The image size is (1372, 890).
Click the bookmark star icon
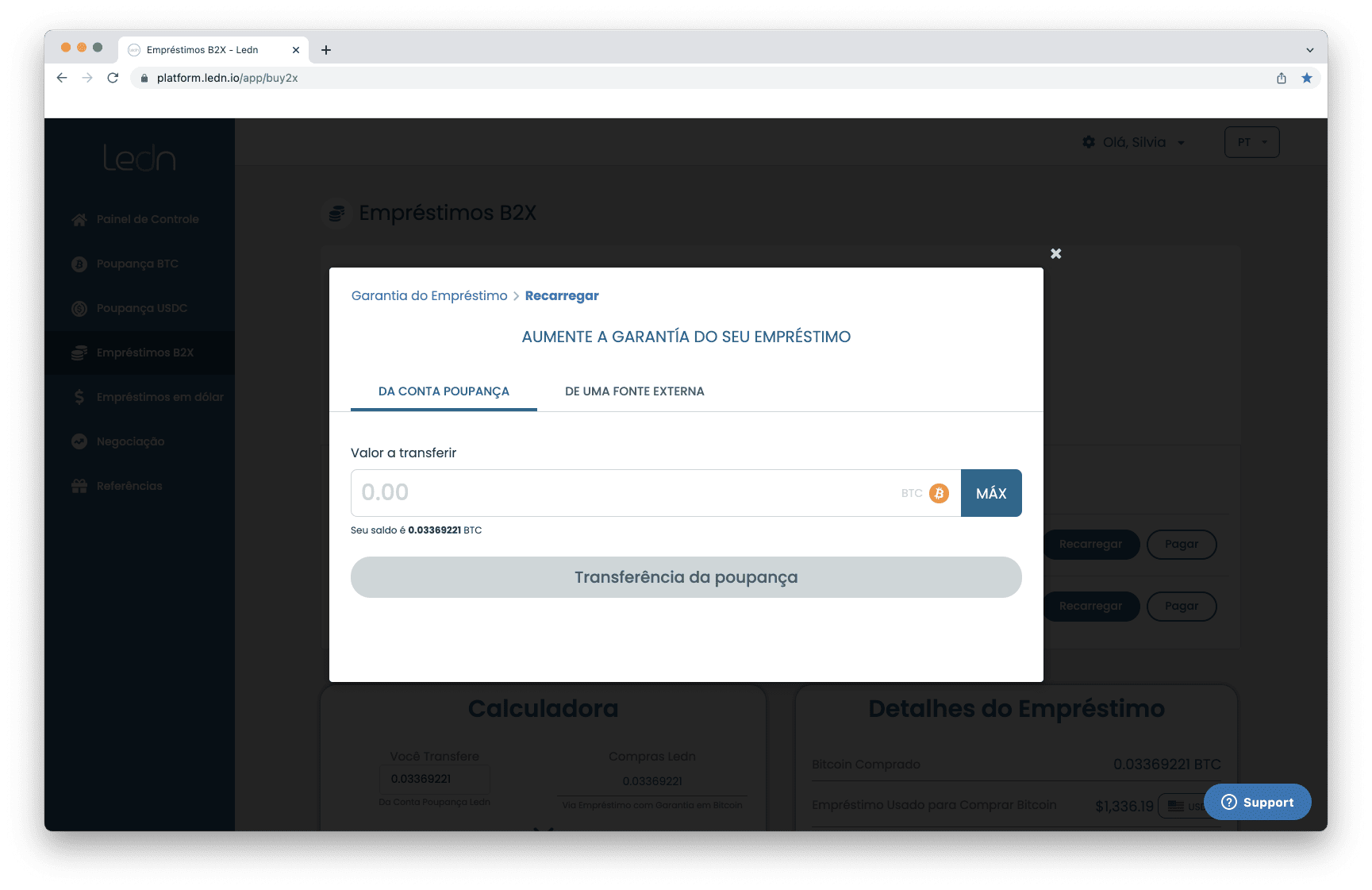coord(1307,78)
